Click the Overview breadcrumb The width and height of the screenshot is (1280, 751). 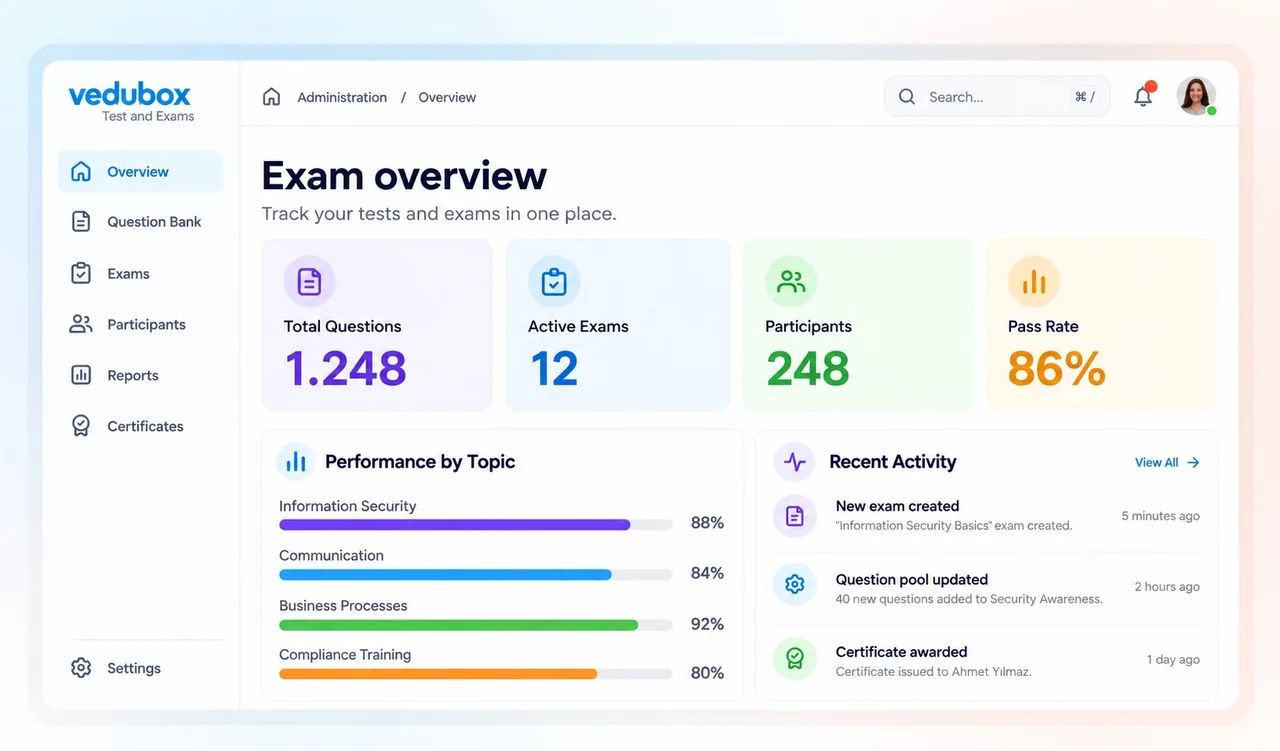click(447, 97)
